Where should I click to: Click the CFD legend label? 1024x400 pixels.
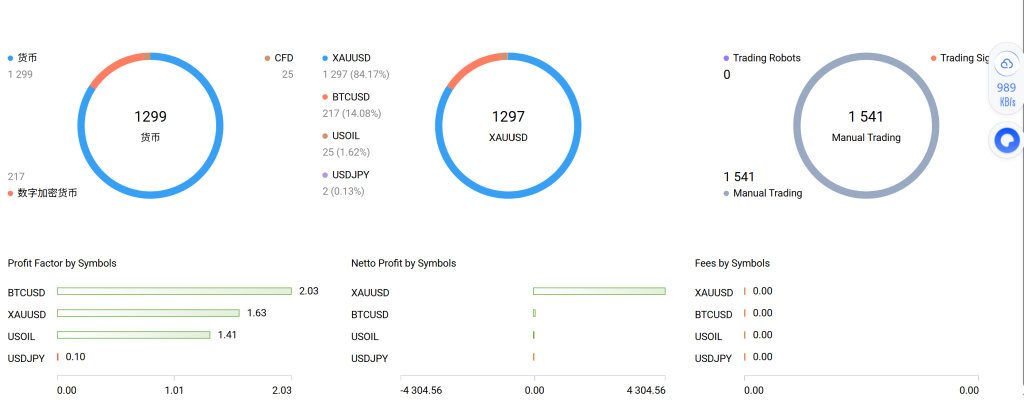coord(283,58)
